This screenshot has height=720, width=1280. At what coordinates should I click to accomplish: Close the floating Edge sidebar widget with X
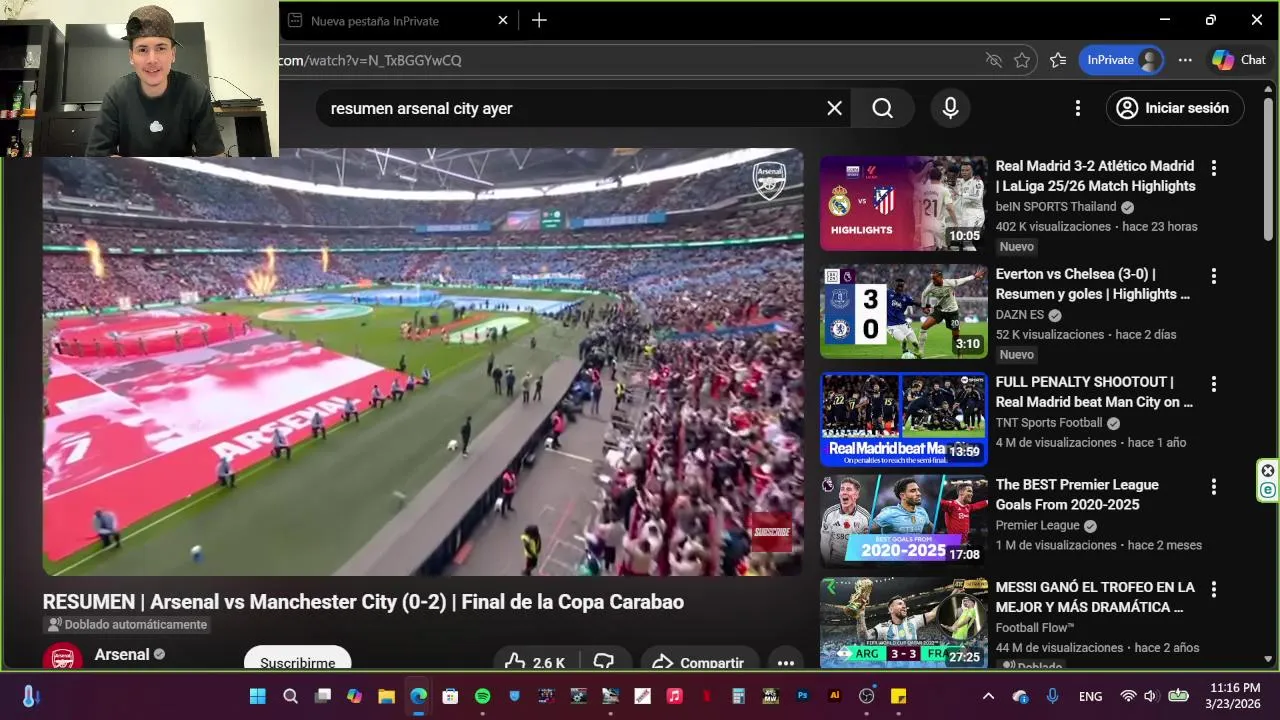1268,470
